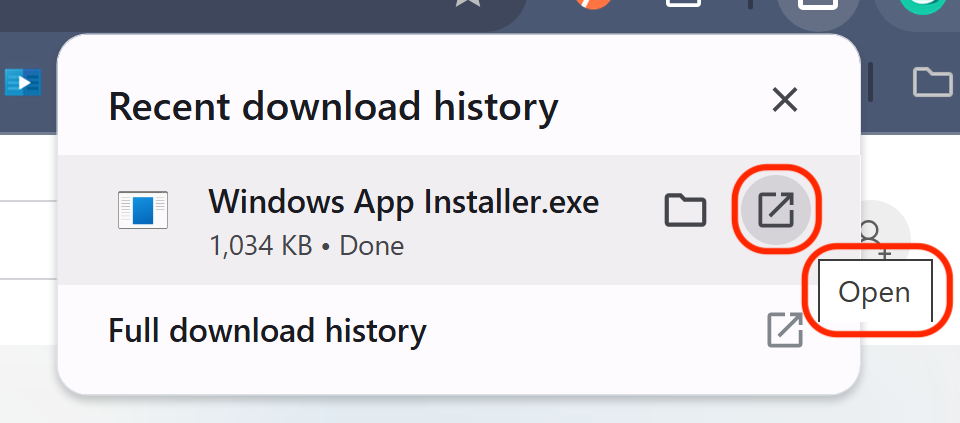Click the external-link icon beside Full download history
This screenshot has width=960, height=423.
[785, 330]
